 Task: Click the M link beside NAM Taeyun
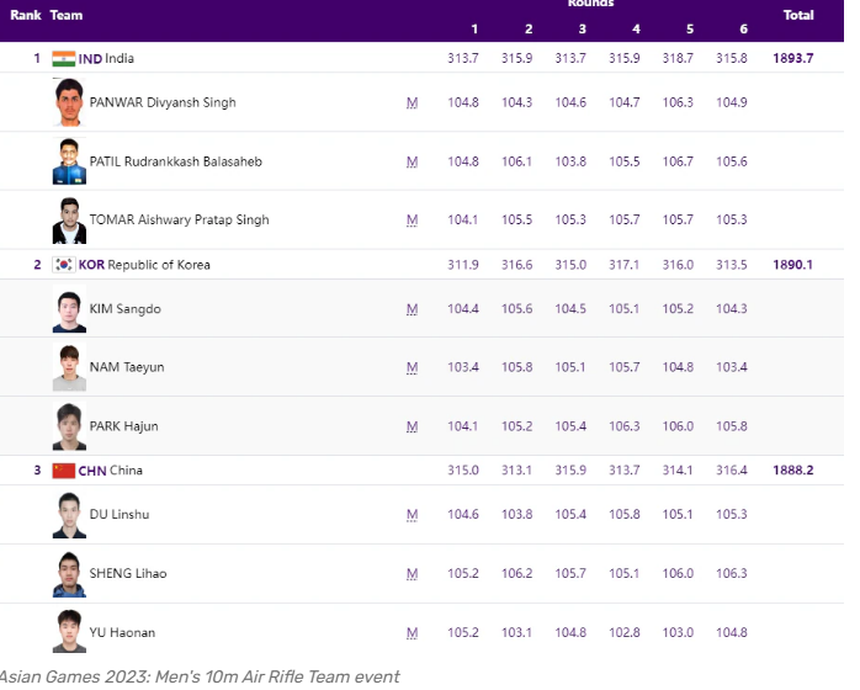[412, 368]
